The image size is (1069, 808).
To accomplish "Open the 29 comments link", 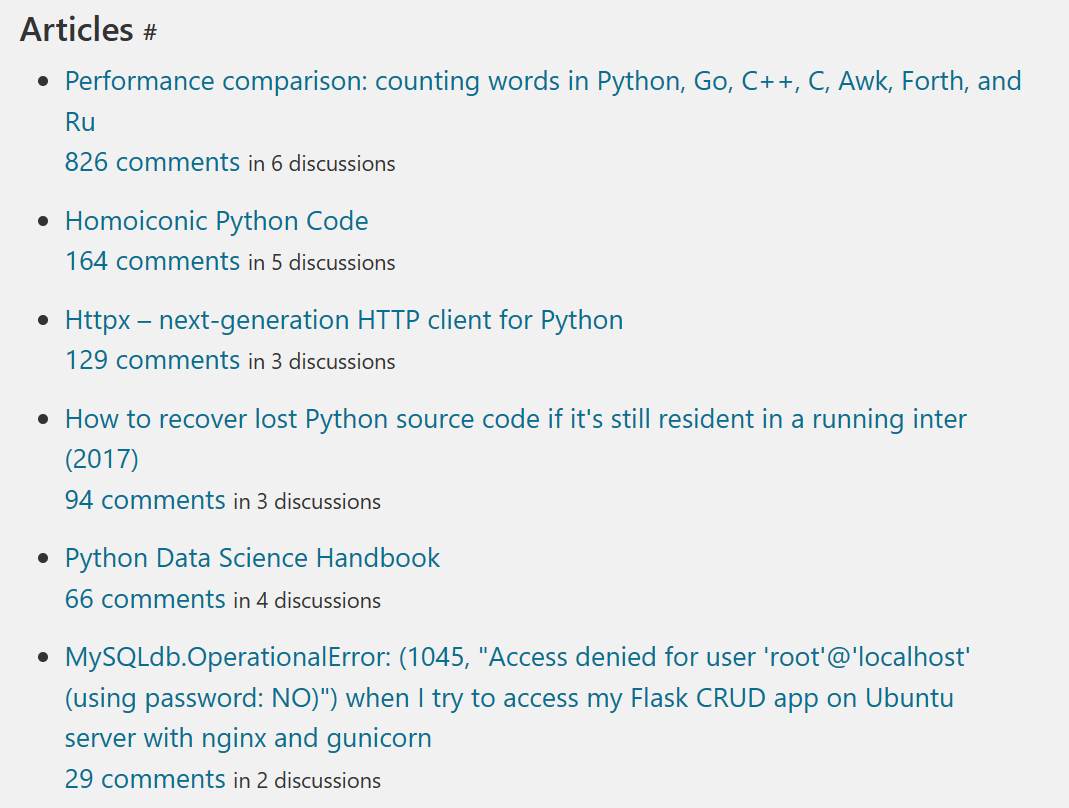I will [145, 779].
